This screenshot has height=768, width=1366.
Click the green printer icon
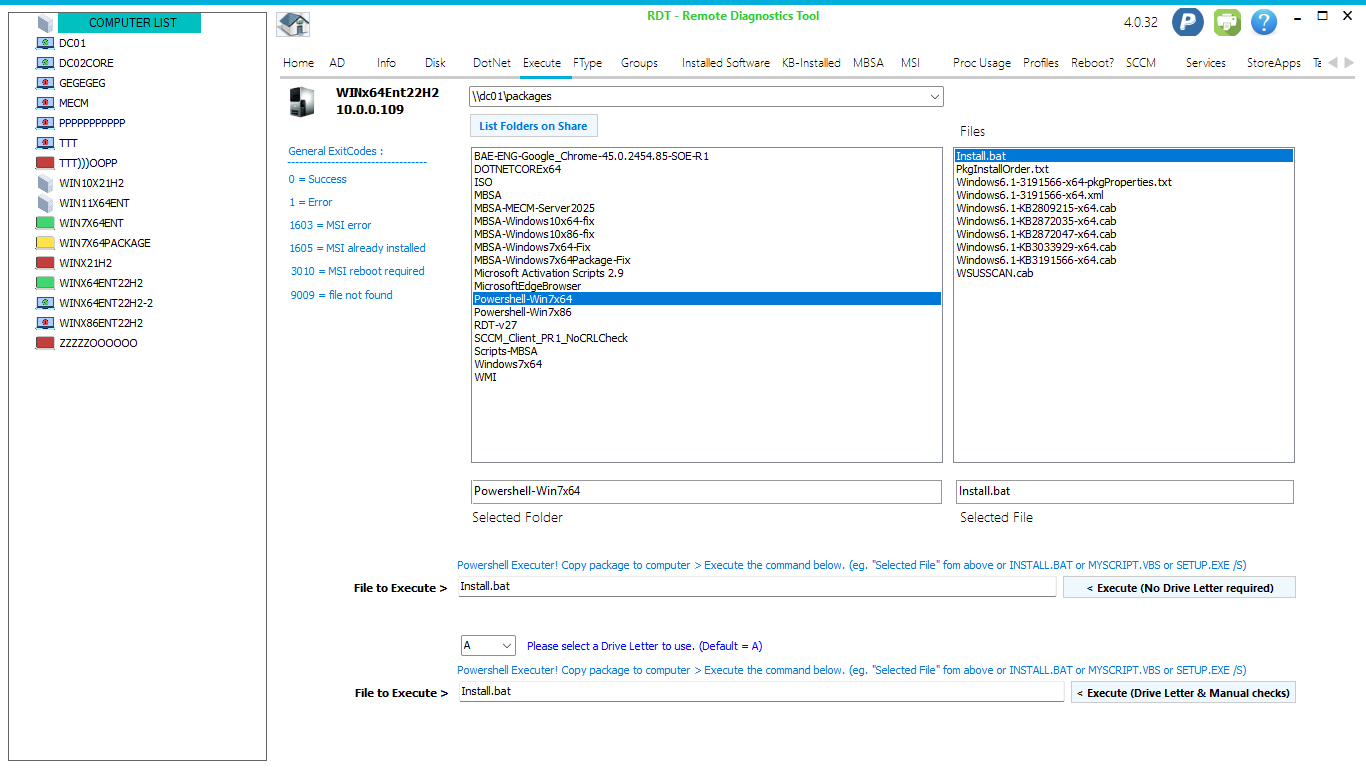pos(1227,22)
